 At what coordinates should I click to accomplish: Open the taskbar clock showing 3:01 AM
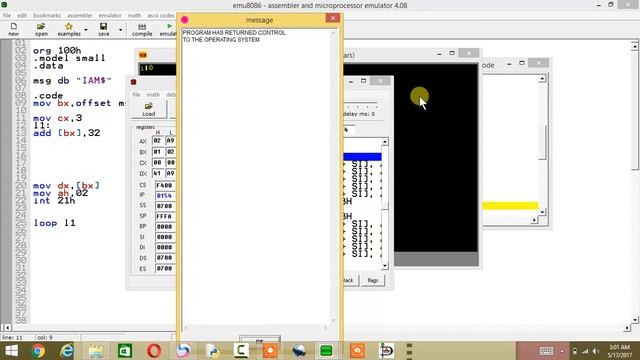tap(619, 351)
